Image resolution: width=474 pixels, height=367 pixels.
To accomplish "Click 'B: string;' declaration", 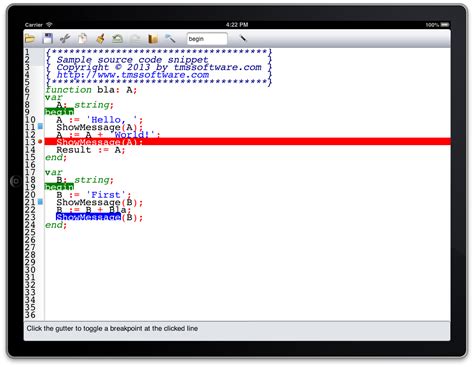I will tap(85, 180).
